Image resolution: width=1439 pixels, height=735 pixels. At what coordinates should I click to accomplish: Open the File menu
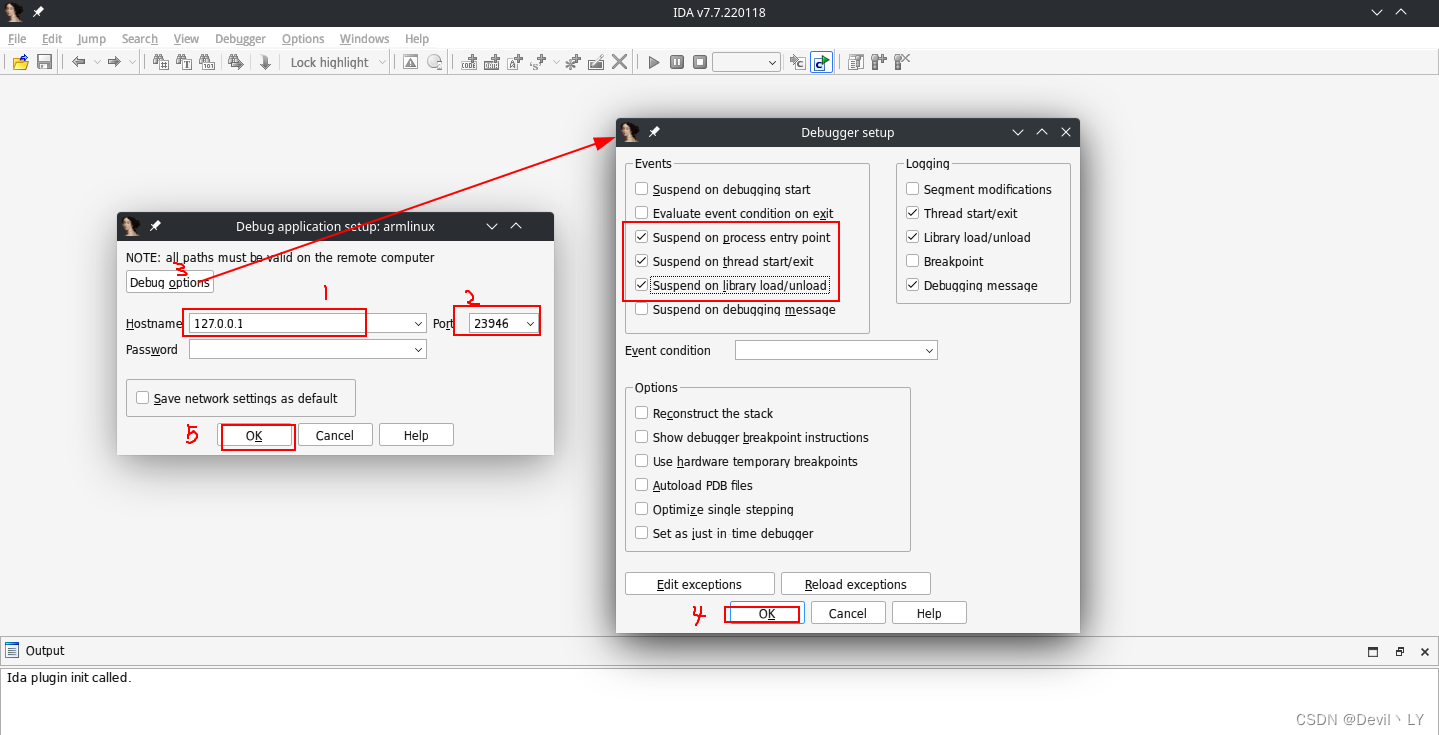(x=17, y=39)
